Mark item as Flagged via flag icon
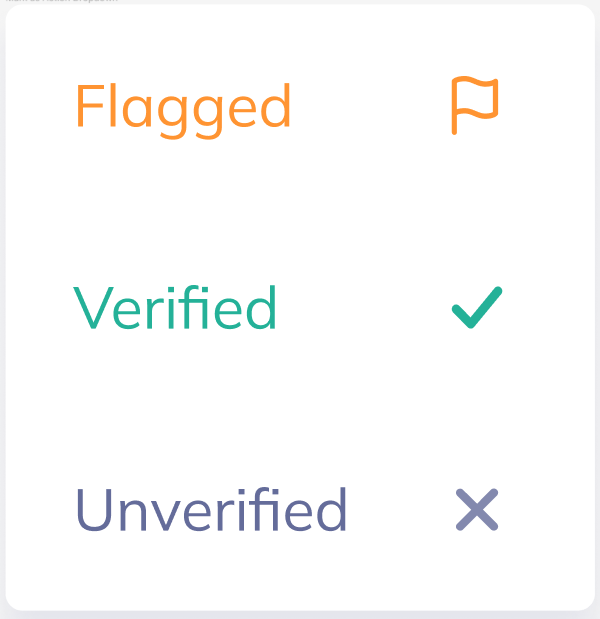This screenshot has height=619, width=600. tap(475, 105)
